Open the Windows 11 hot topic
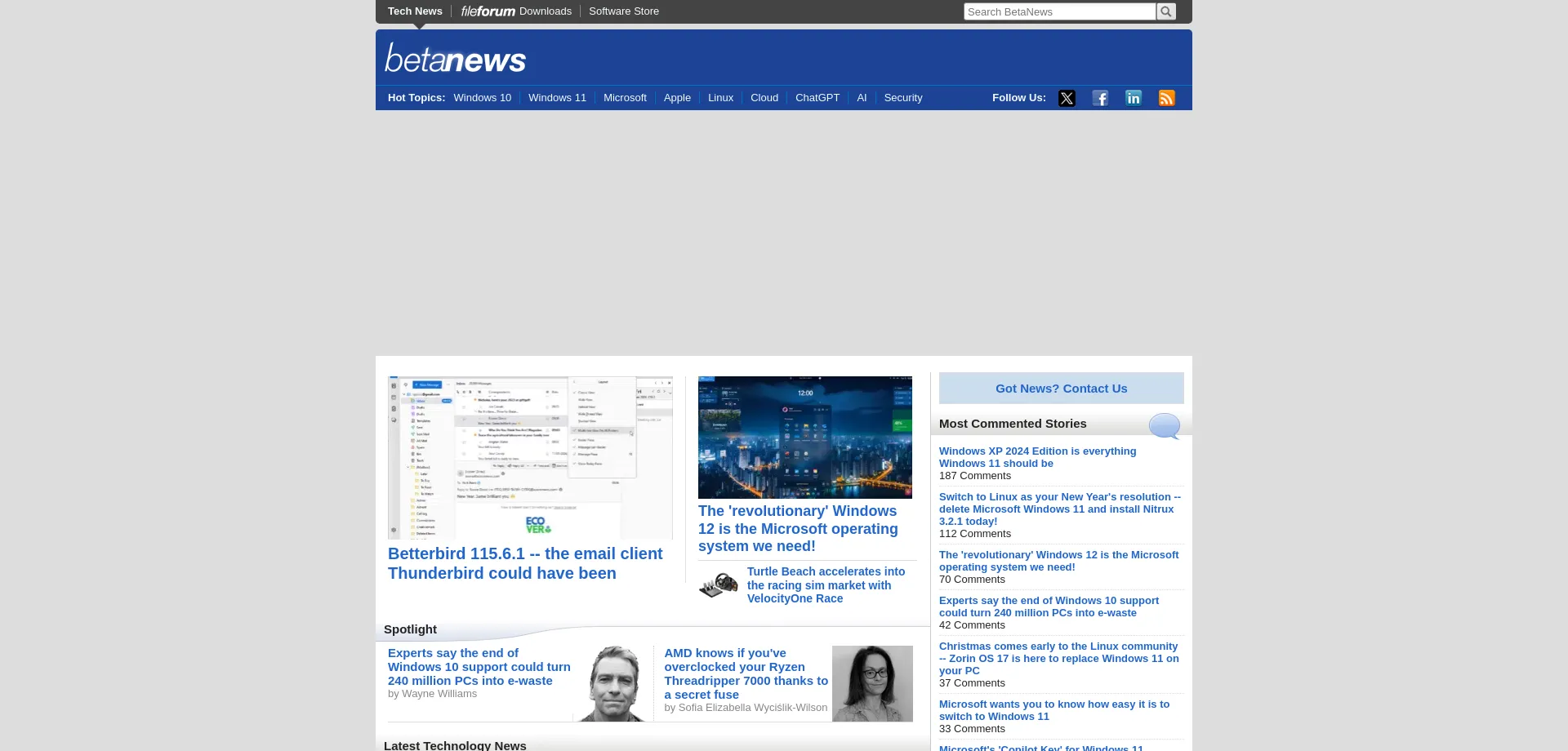1568x751 pixels. [557, 97]
